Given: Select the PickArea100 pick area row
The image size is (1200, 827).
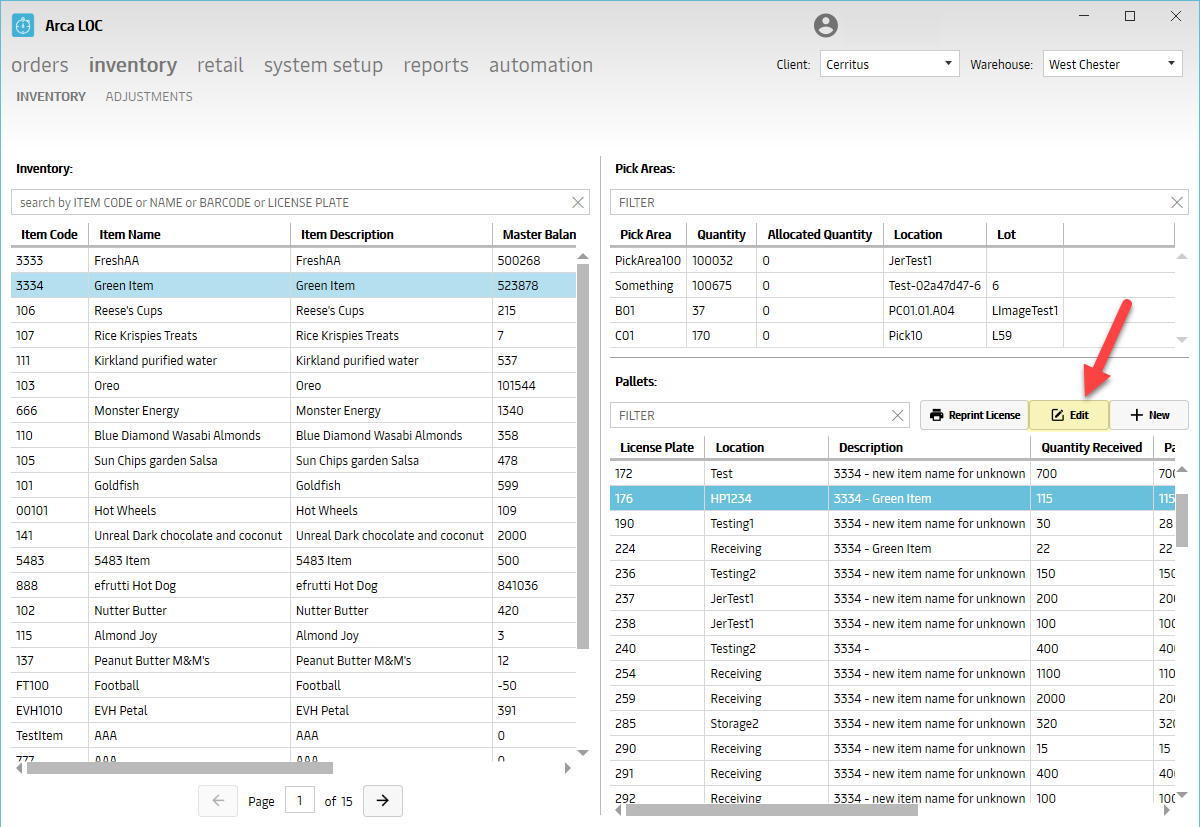Looking at the screenshot, I should tap(892, 260).
